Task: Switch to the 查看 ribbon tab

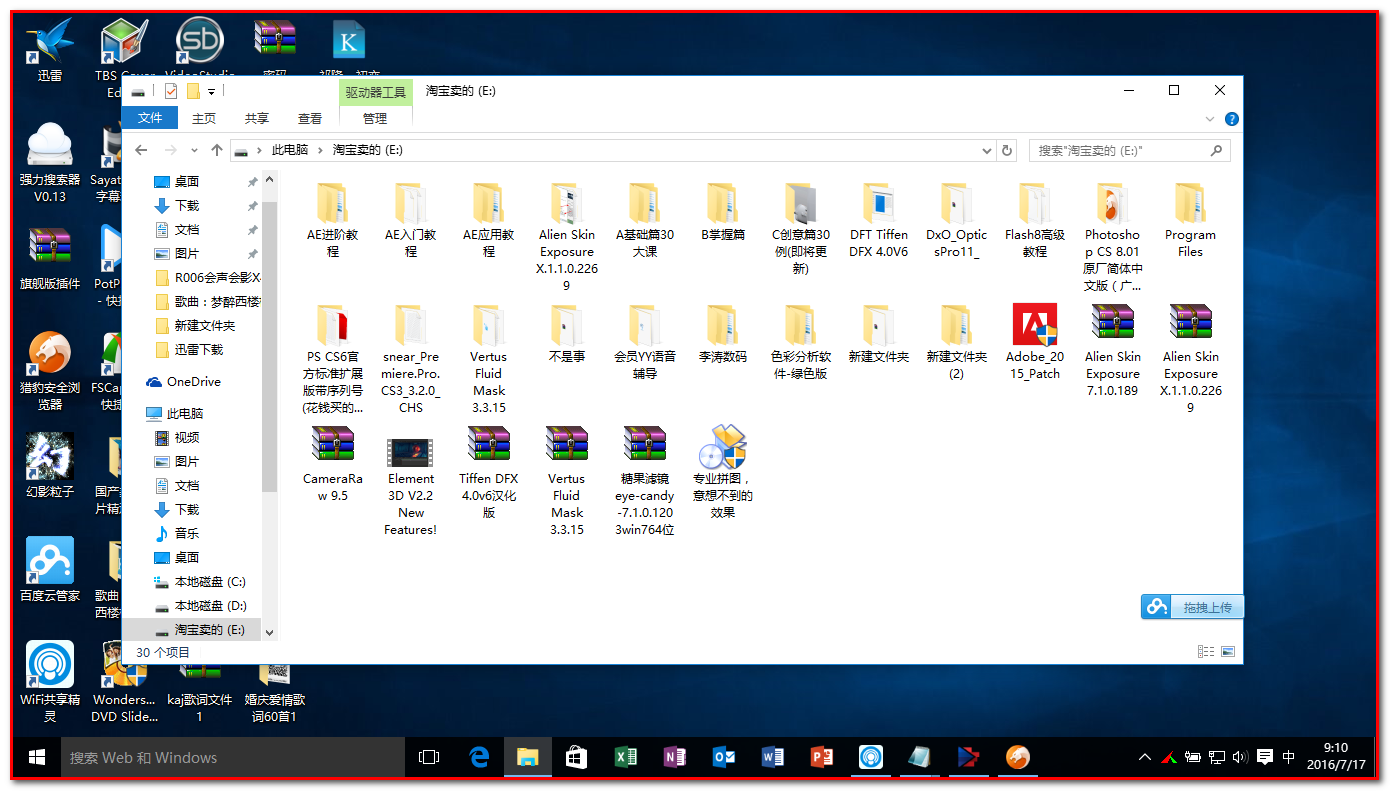Action: (x=310, y=118)
